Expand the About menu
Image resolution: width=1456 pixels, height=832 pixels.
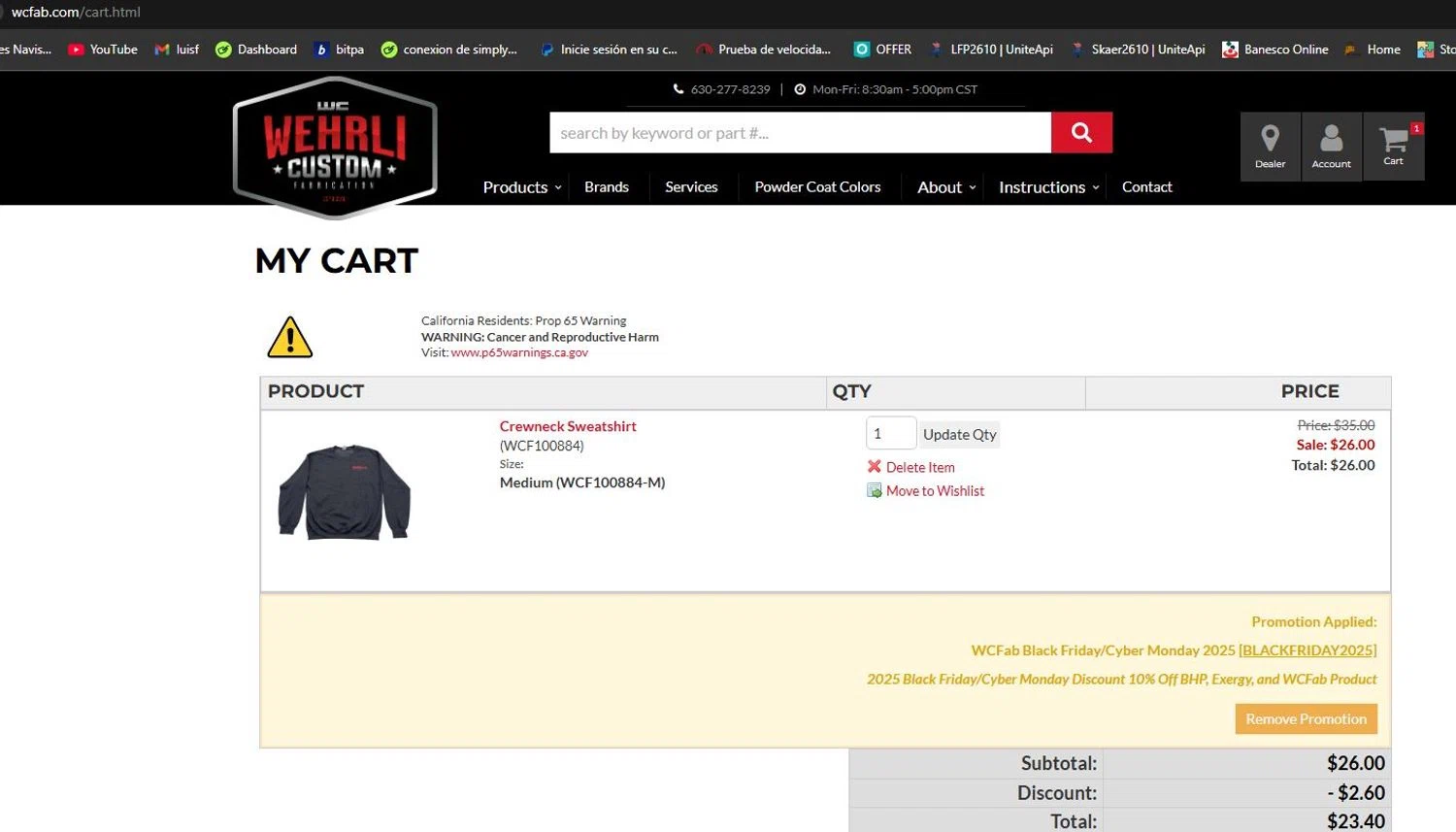click(x=946, y=187)
